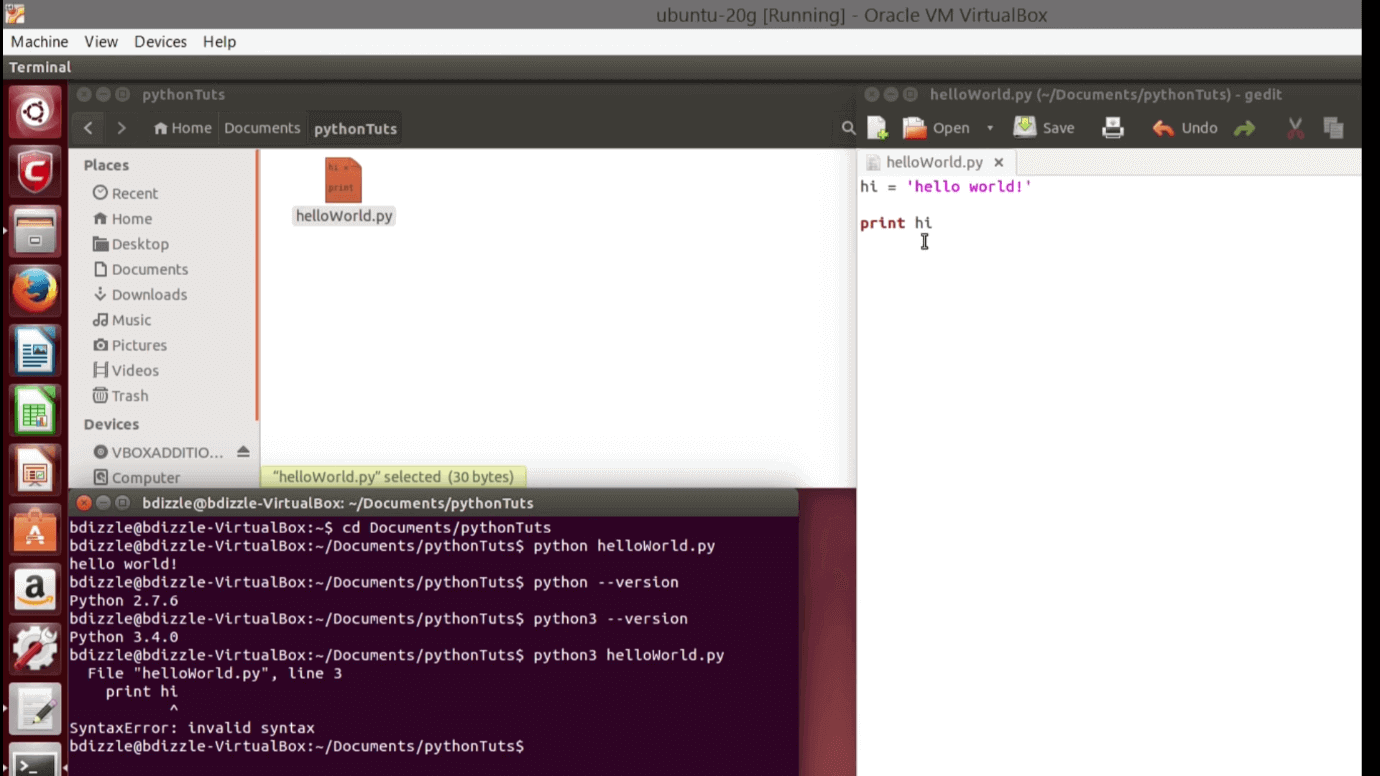Create a new document in gedit
This screenshot has width=1380, height=776.
tap(877, 128)
